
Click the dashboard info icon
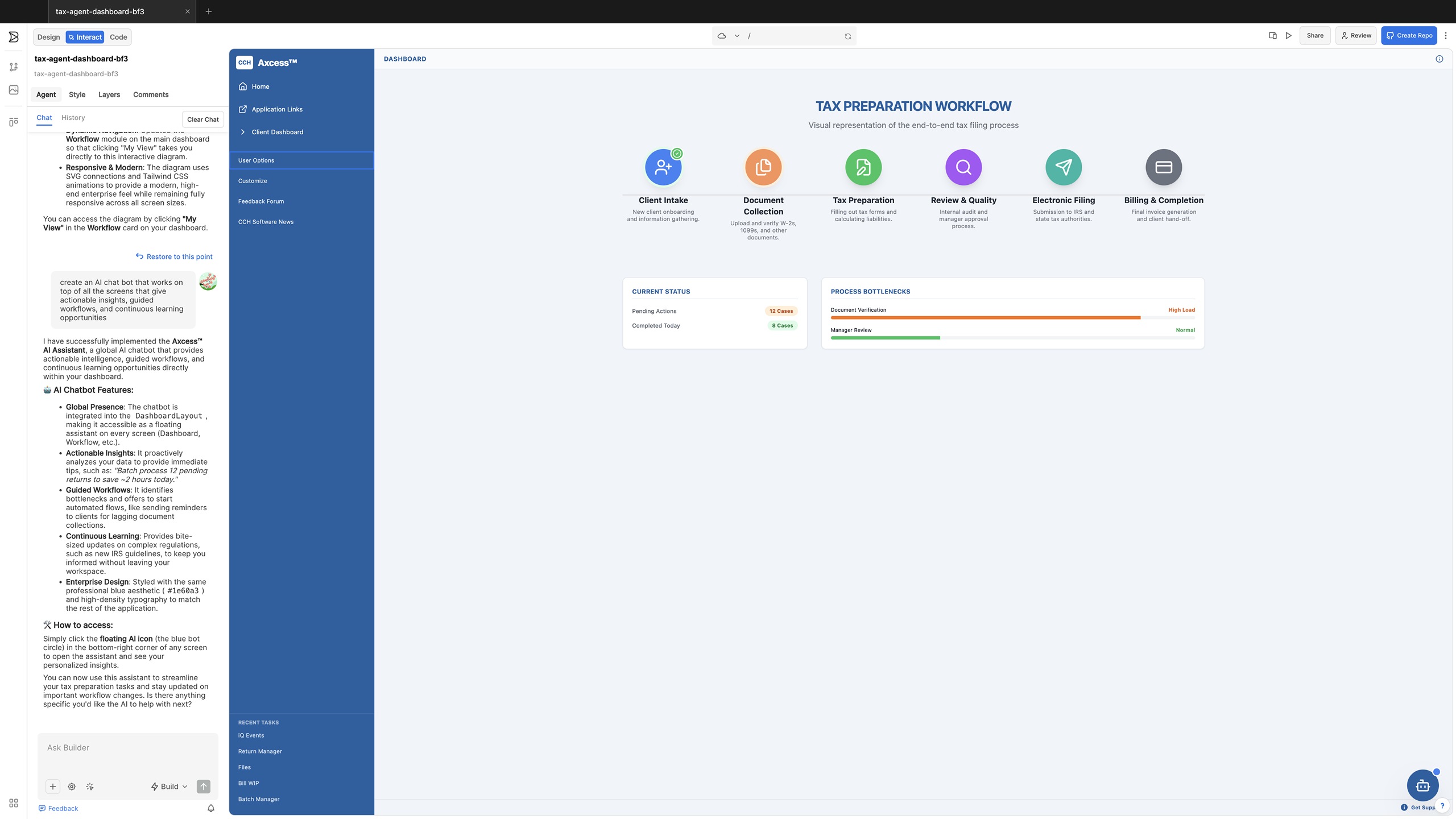1439,59
